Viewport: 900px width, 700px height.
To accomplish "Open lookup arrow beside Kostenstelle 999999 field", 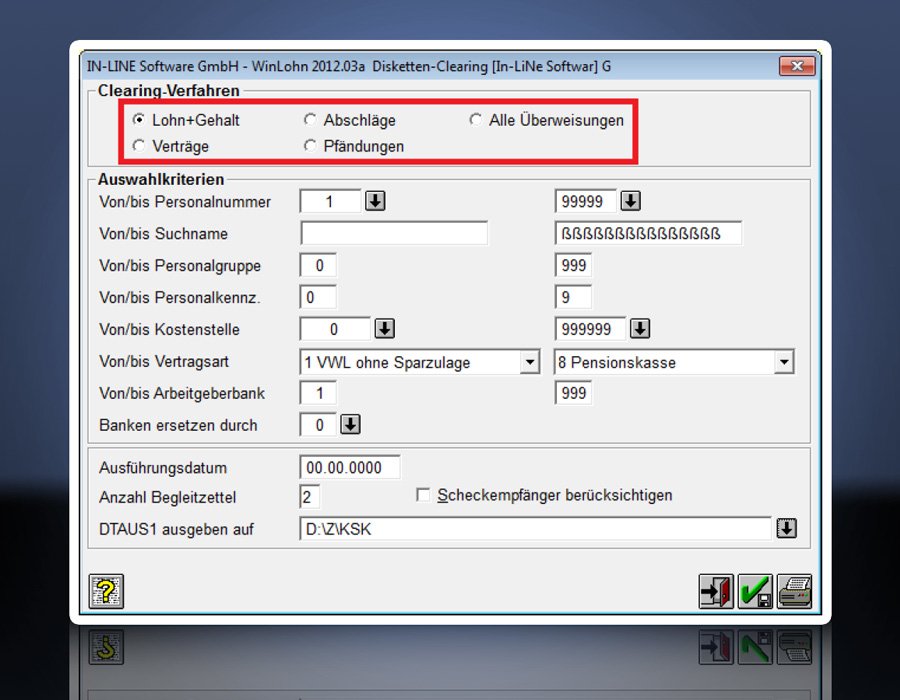I will [640, 329].
